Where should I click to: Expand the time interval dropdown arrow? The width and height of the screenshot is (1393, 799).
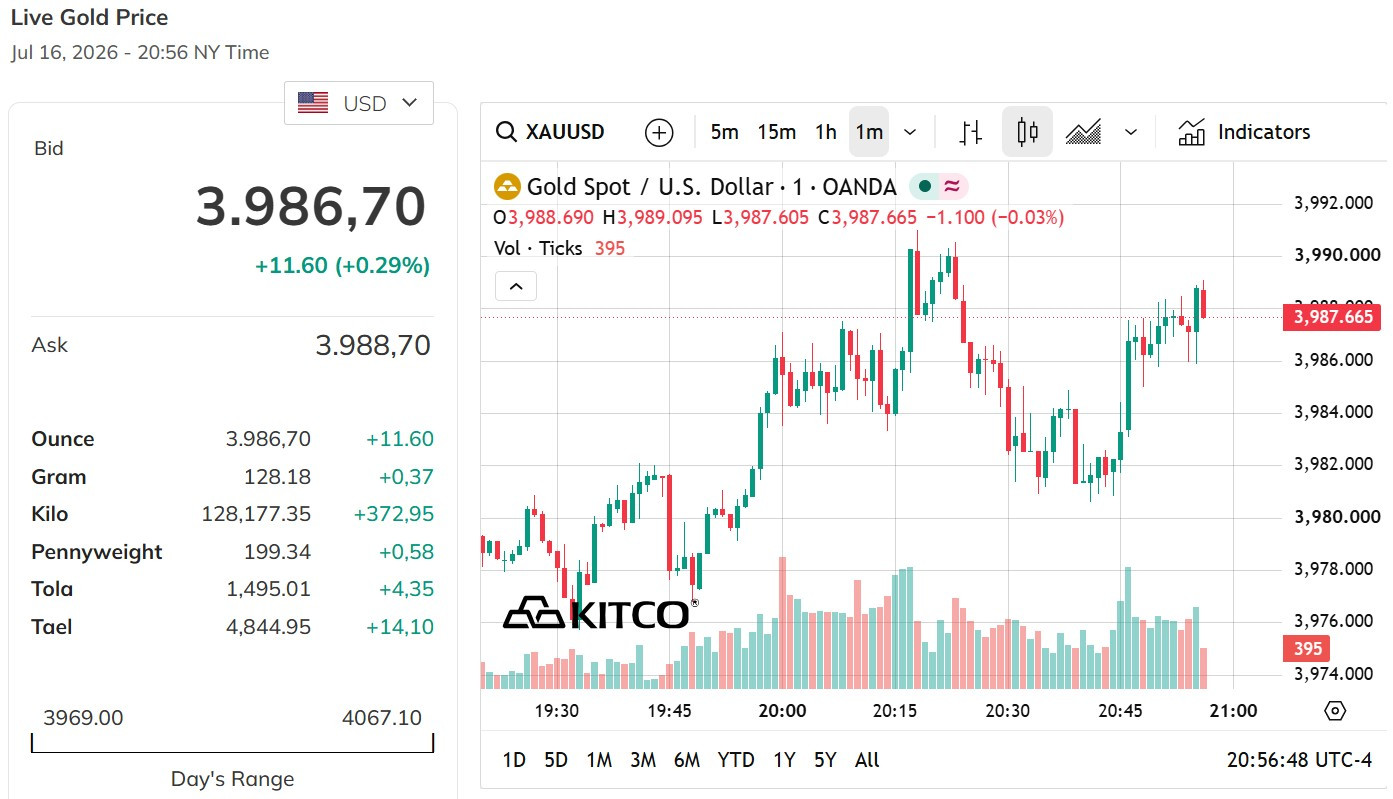[910, 132]
